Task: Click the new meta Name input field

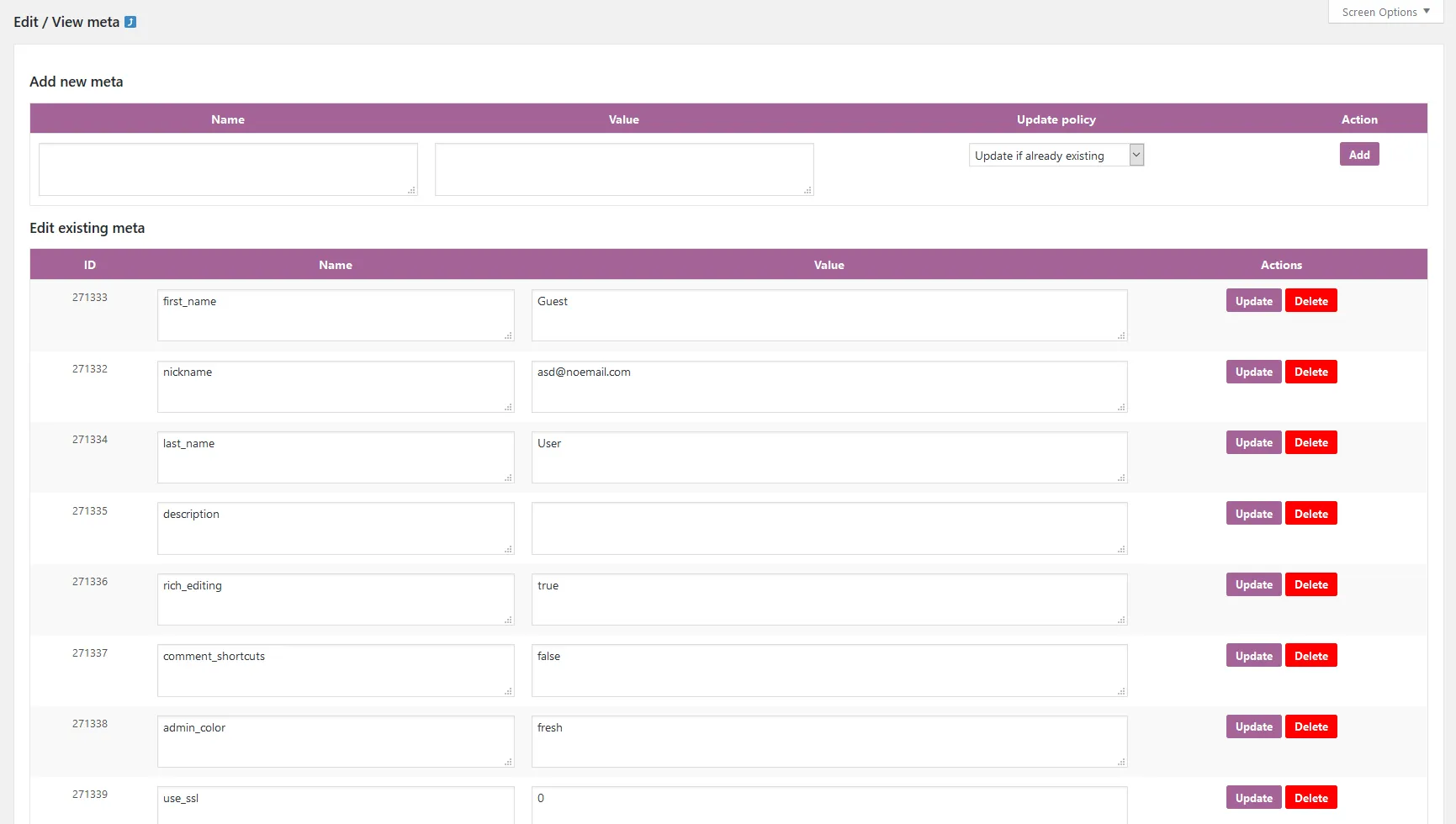Action: coord(227,168)
